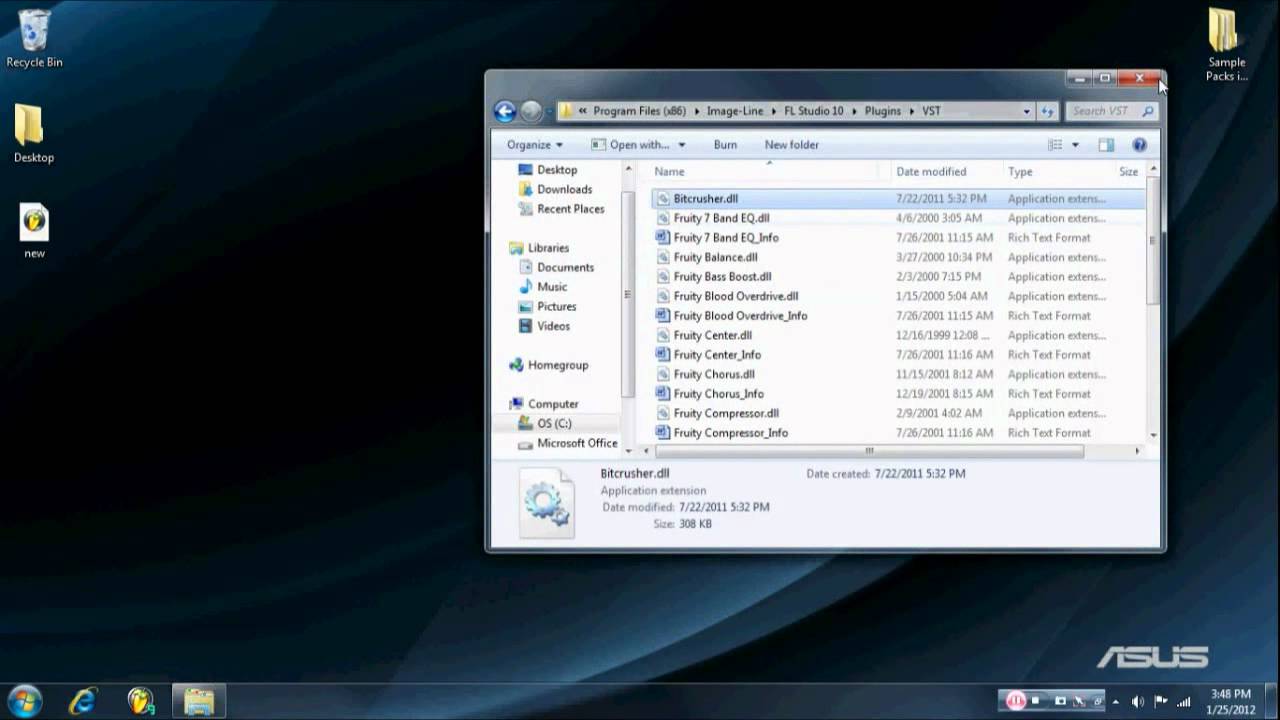Click New folder in the toolbar
The image size is (1280, 720).
[791, 145]
